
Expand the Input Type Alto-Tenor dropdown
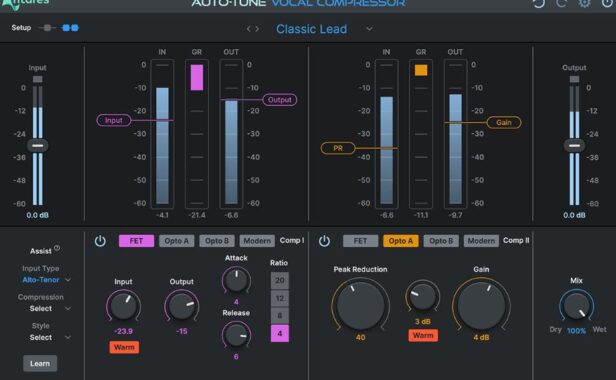(68, 280)
